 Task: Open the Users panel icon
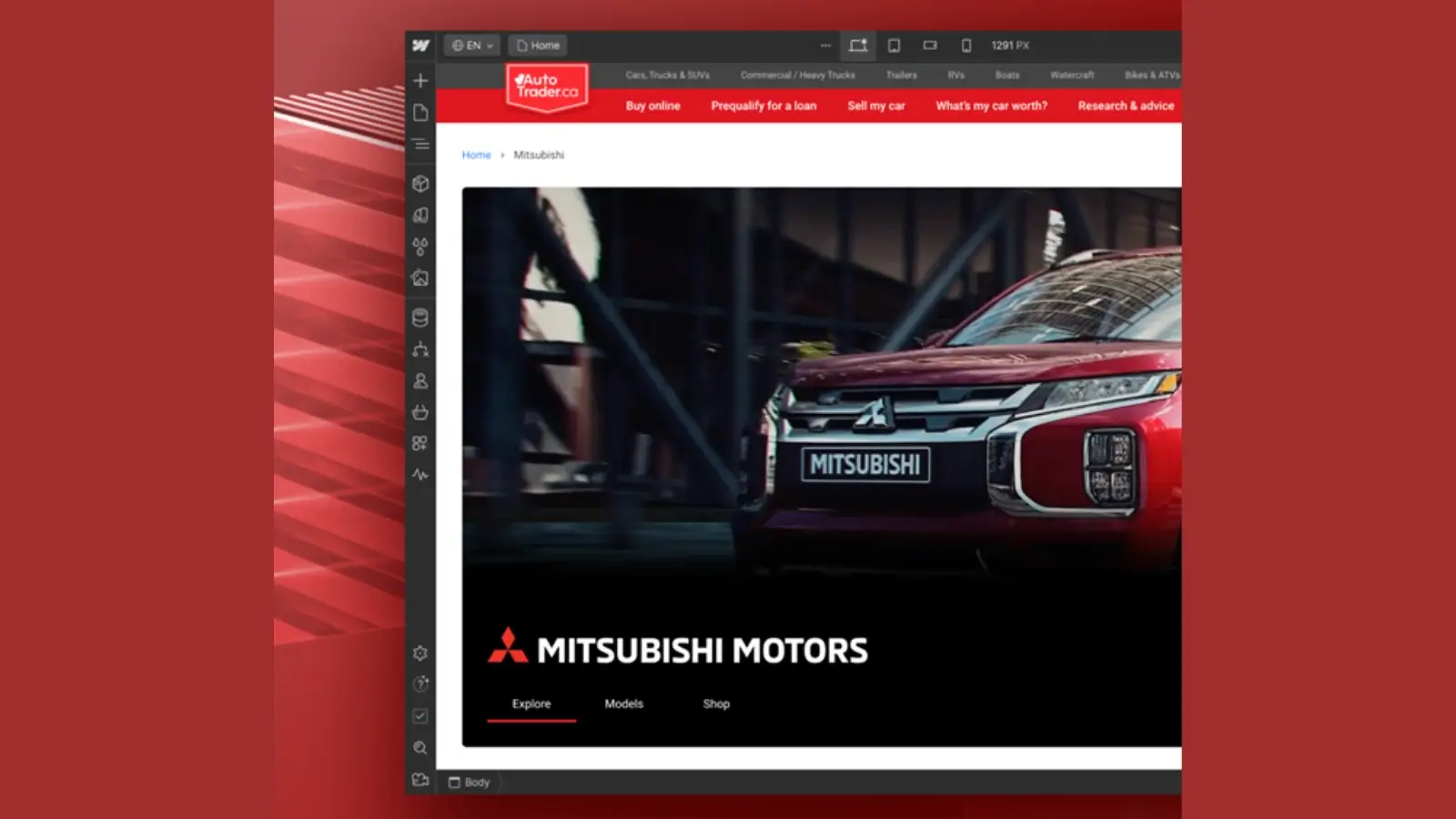click(420, 381)
